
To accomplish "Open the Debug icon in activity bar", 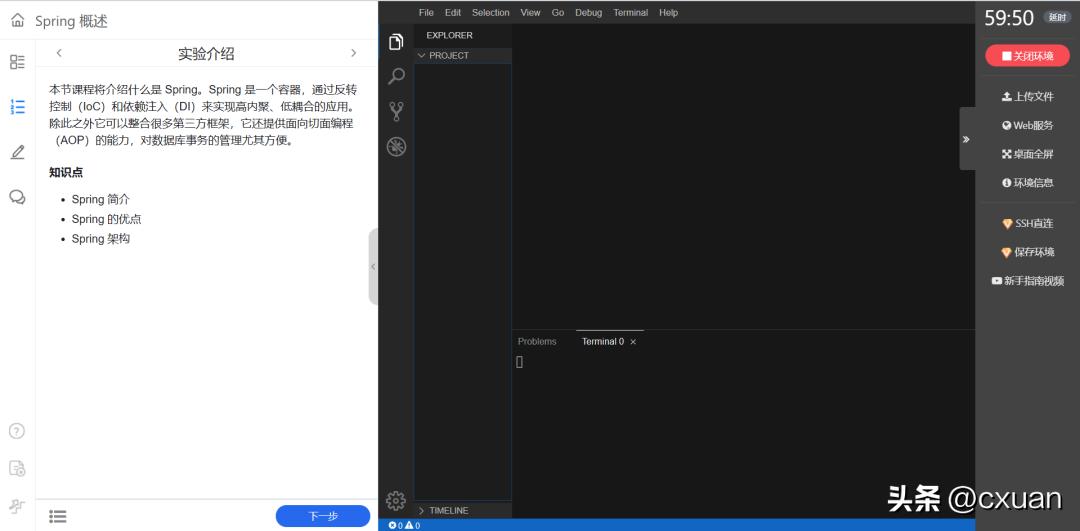I will pyautogui.click(x=396, y=147).
